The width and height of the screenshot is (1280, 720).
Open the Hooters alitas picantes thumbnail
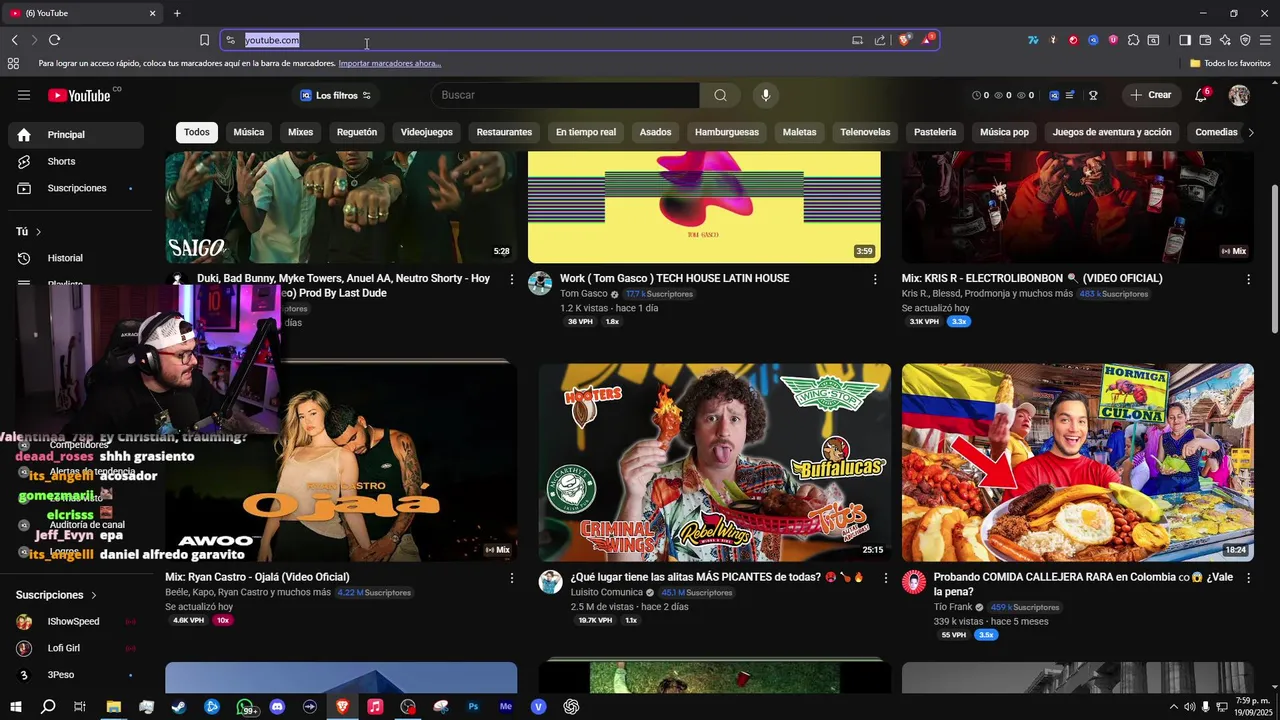(x=715, y=463)
